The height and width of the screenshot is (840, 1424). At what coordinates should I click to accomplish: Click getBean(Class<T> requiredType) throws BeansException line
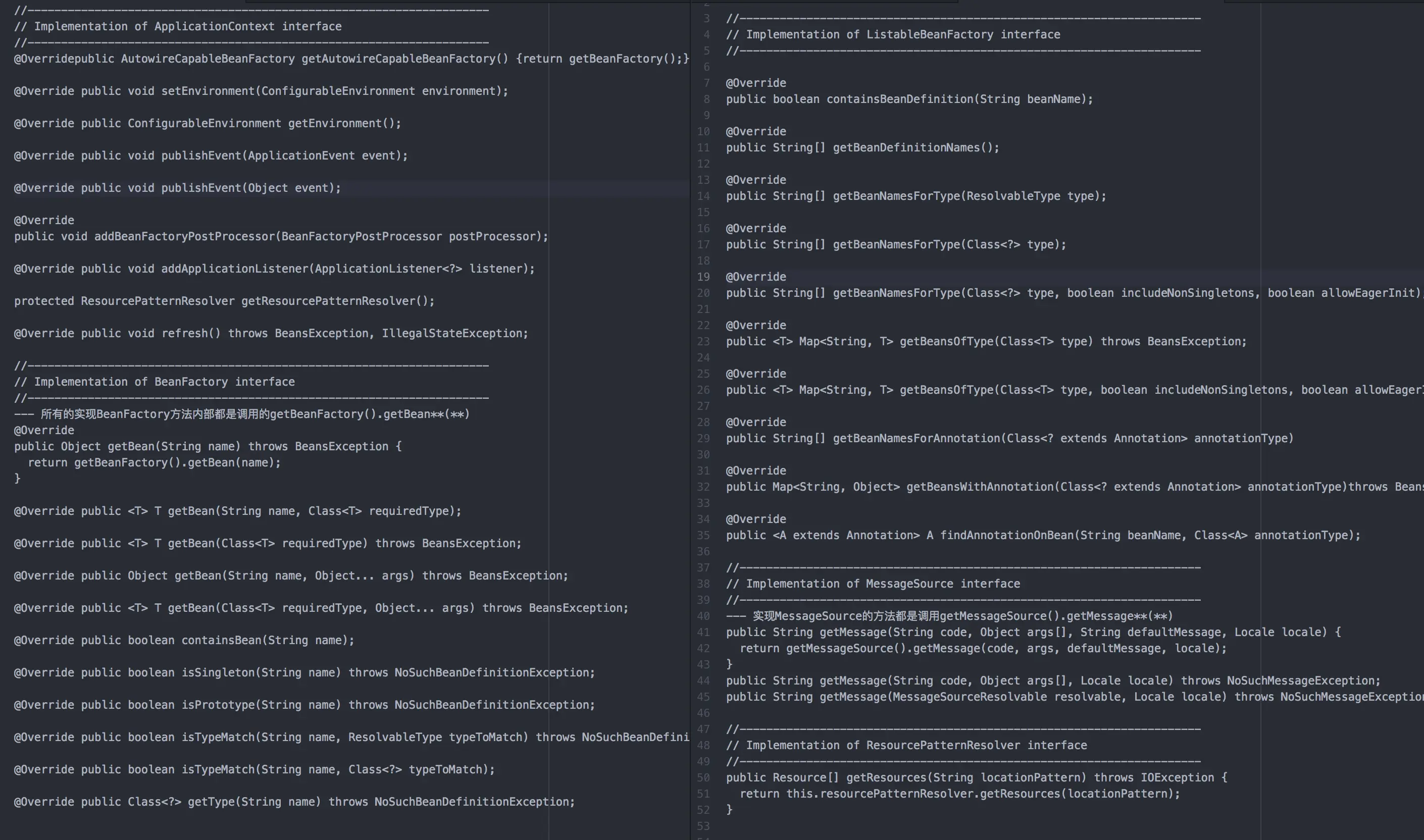click(268, 543)
